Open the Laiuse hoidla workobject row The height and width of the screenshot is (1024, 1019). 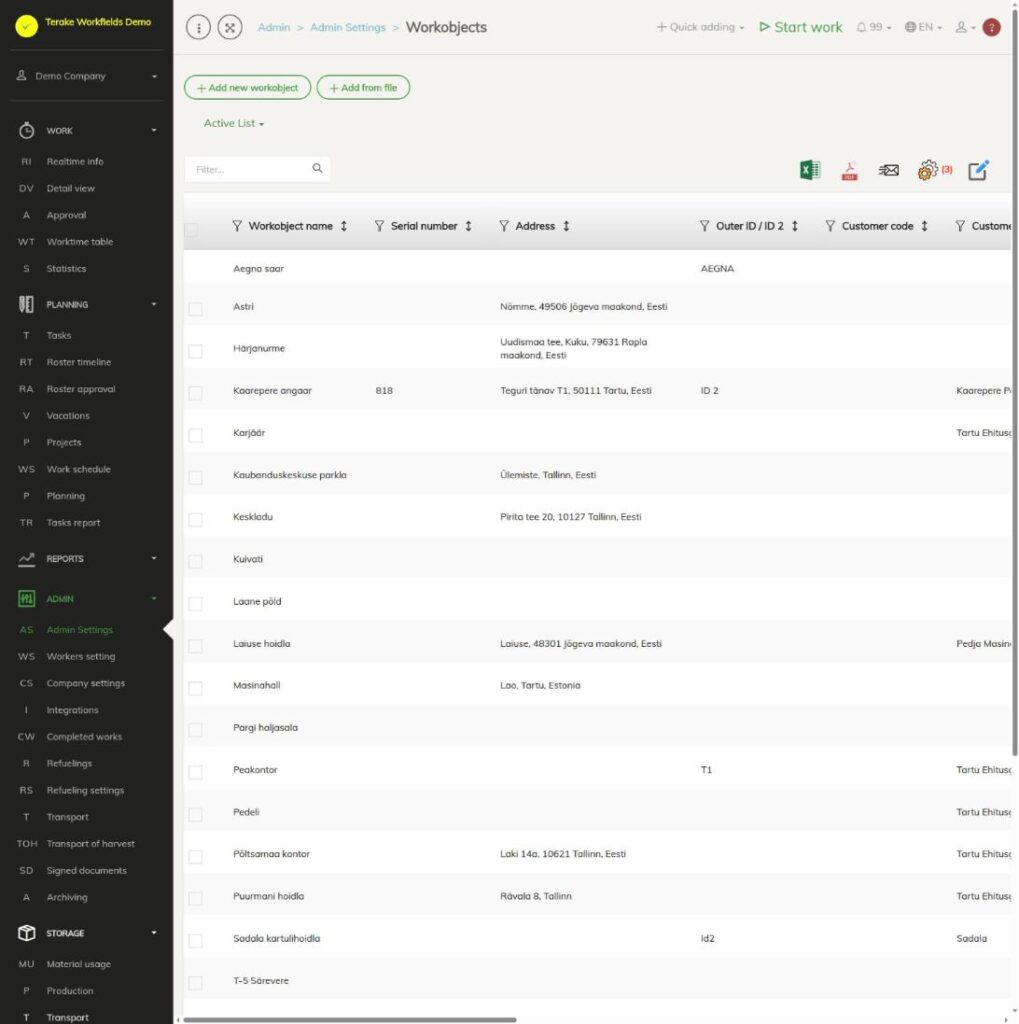click(x=597, y=644)
